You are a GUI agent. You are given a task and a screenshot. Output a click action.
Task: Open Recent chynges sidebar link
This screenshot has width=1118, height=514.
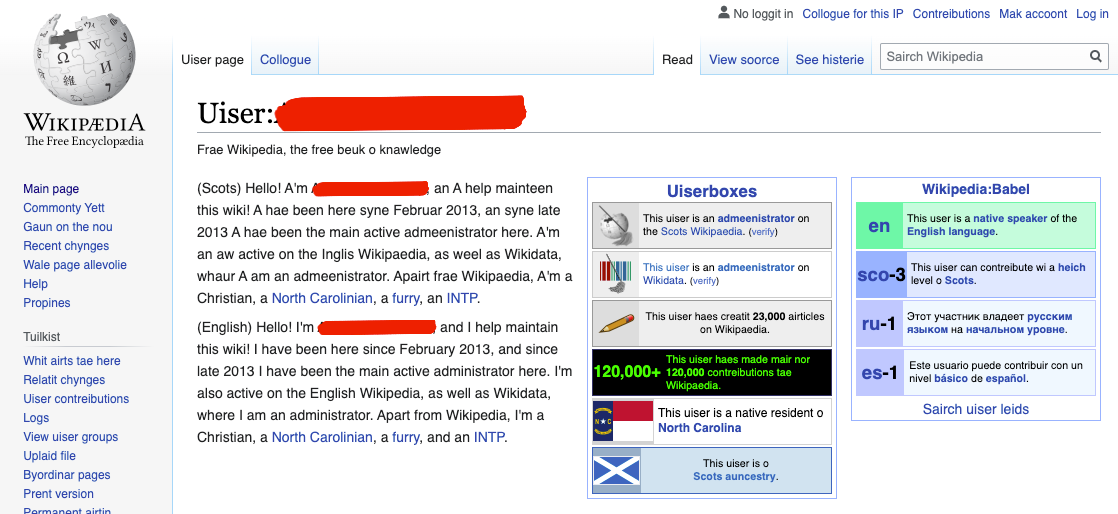click(x=66, y=246)
